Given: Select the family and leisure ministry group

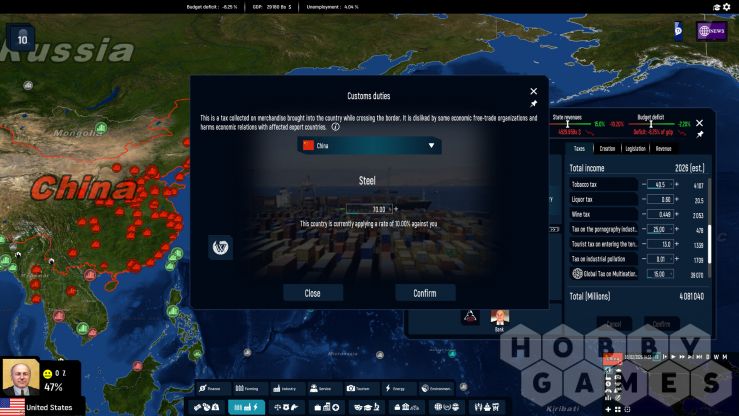Looking at the screenshot, I should point(486,407).
